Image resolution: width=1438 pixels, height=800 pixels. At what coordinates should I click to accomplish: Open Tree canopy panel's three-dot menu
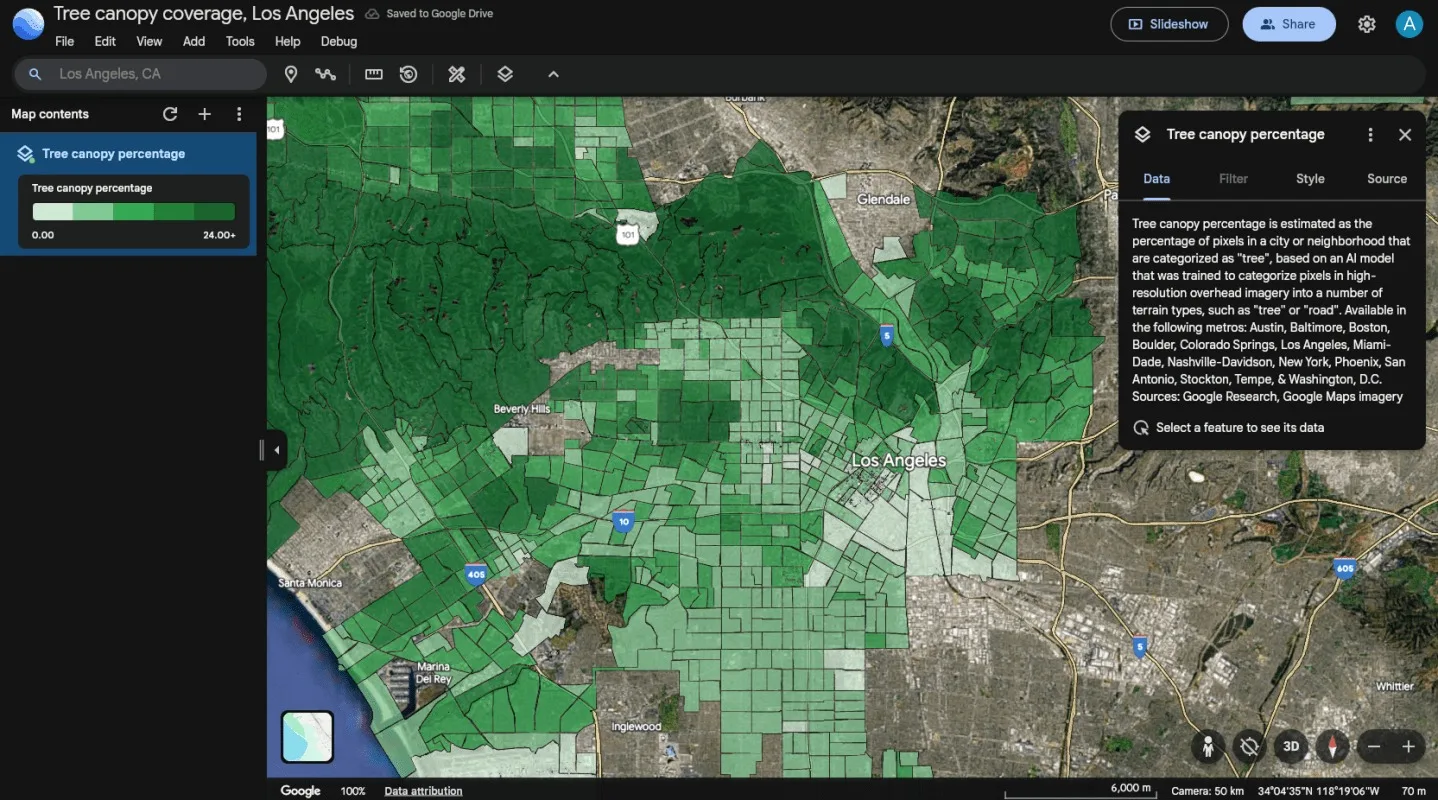[x=1370, y=134]
